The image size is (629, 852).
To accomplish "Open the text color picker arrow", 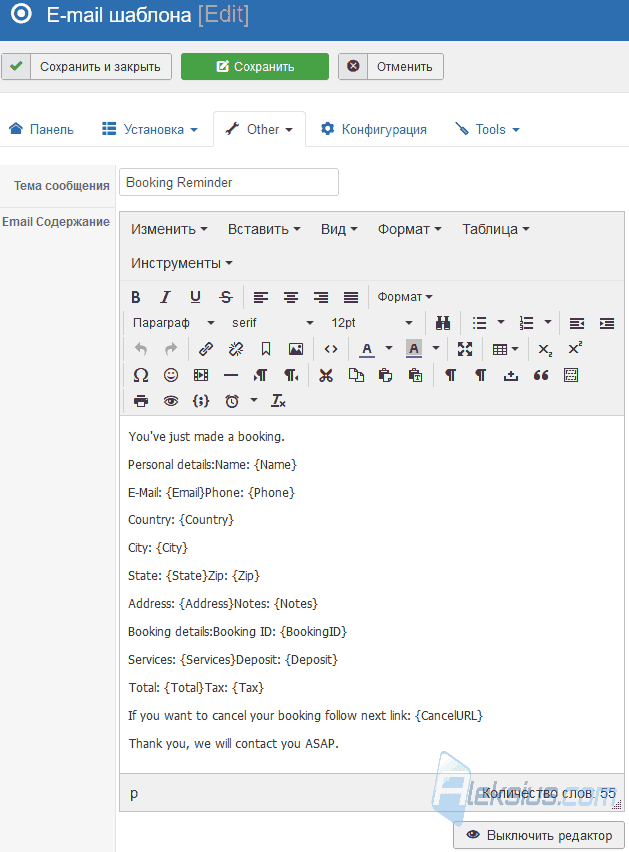I will tap(389, 348).
